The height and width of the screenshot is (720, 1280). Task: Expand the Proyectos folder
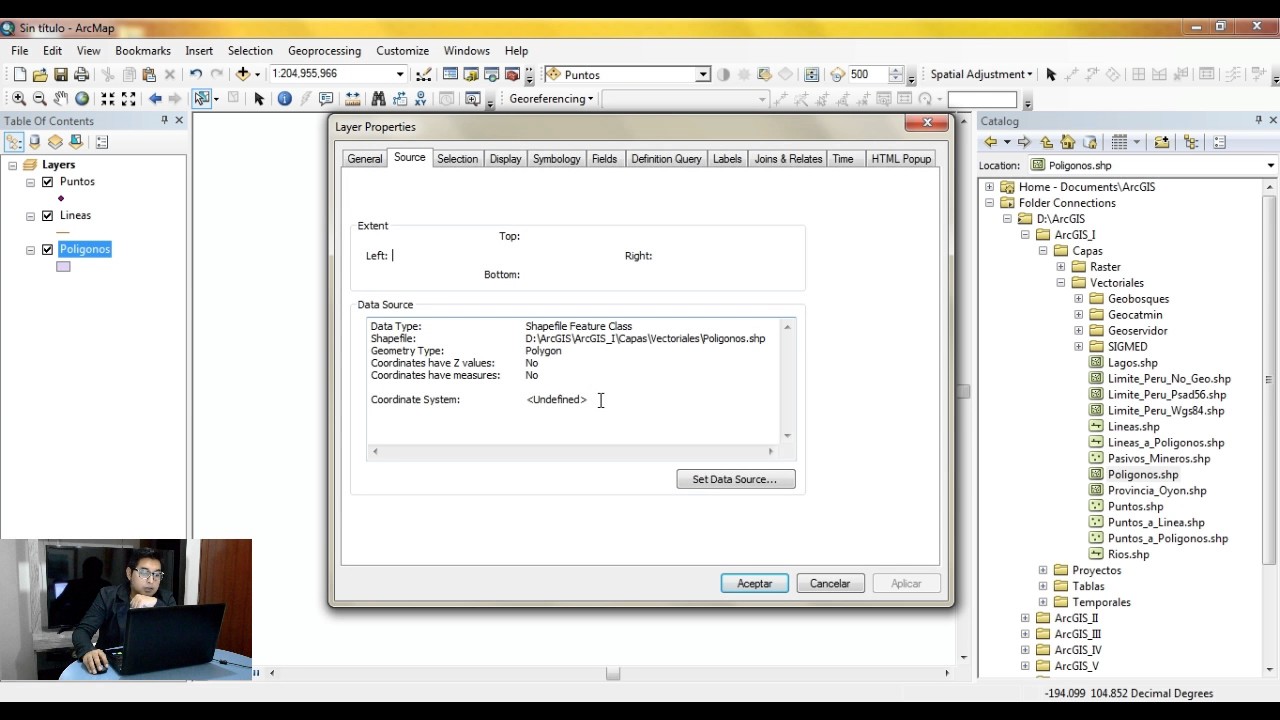(x=1043, y=570)
